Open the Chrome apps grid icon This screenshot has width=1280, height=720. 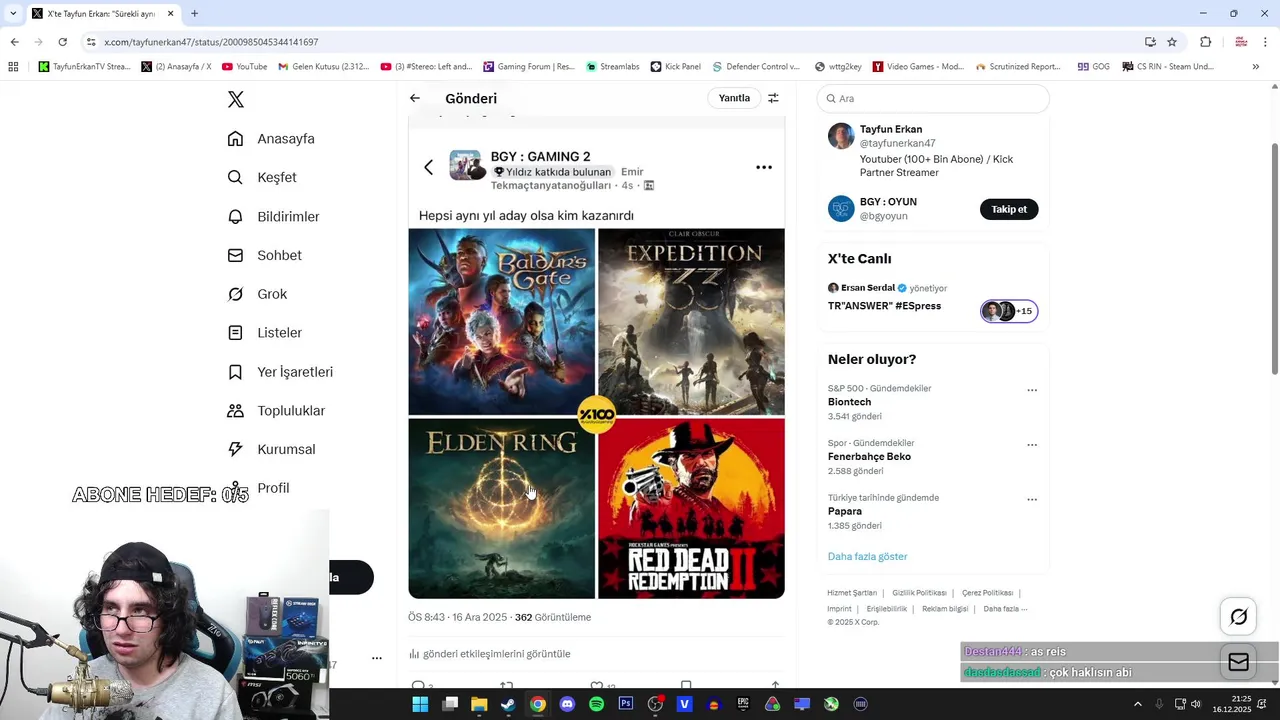click(13, 67)
